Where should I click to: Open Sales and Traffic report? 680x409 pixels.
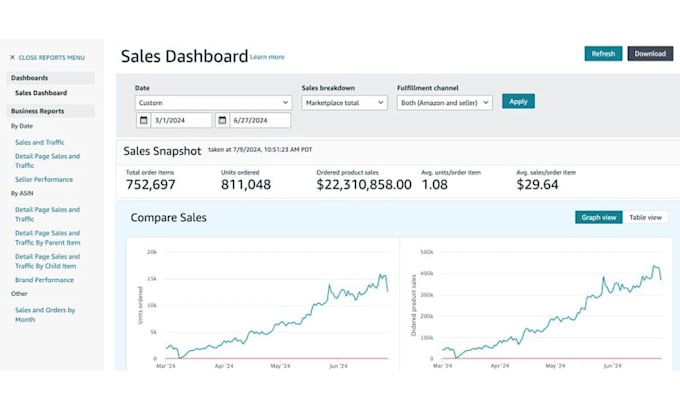point(39,142)
